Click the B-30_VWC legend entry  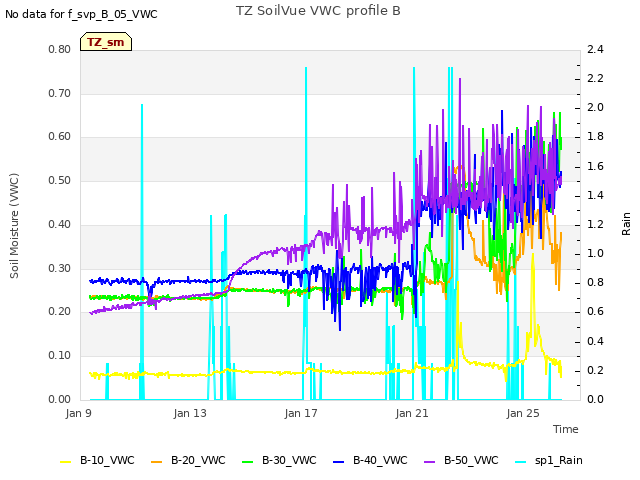279,460
